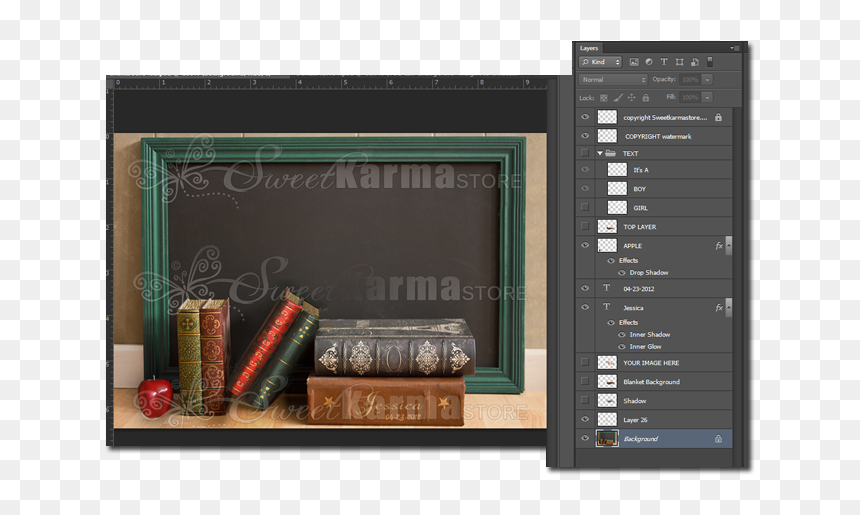
Task: Hide the copyright Sweetkarmastore layer
Action: click(x=585, y=117)
